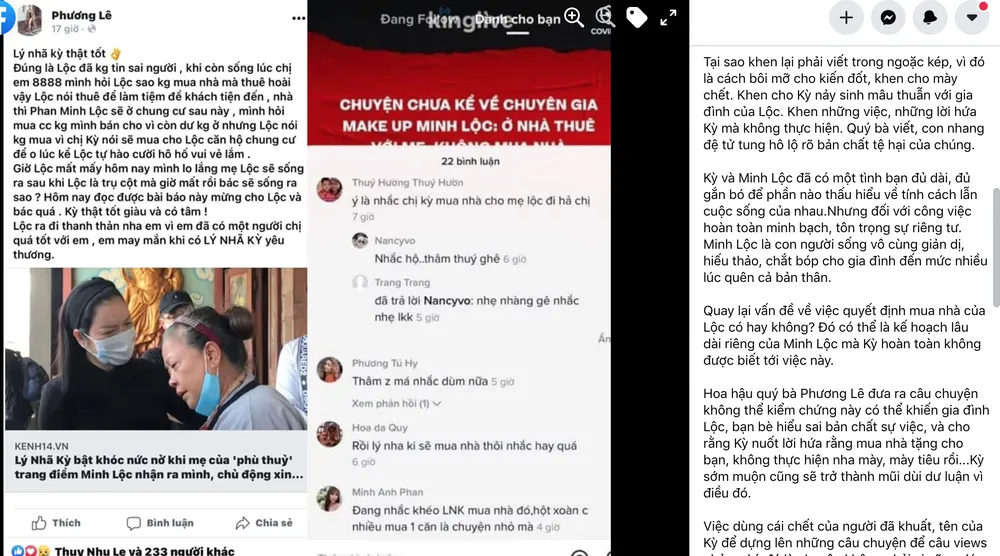Switch to the 'Dành cho bạn' tab
This screenshot has width=1000, height=556.
tap(517, 19)
